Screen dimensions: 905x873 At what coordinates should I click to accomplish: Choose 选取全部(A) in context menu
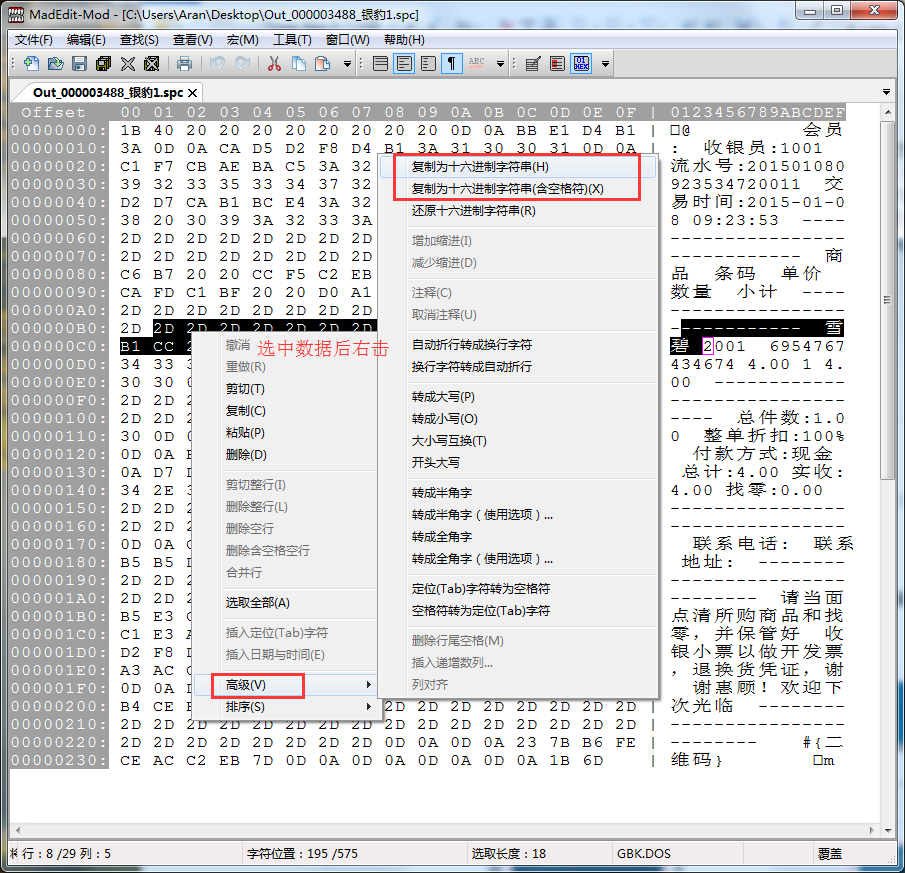tap(286, 602)
